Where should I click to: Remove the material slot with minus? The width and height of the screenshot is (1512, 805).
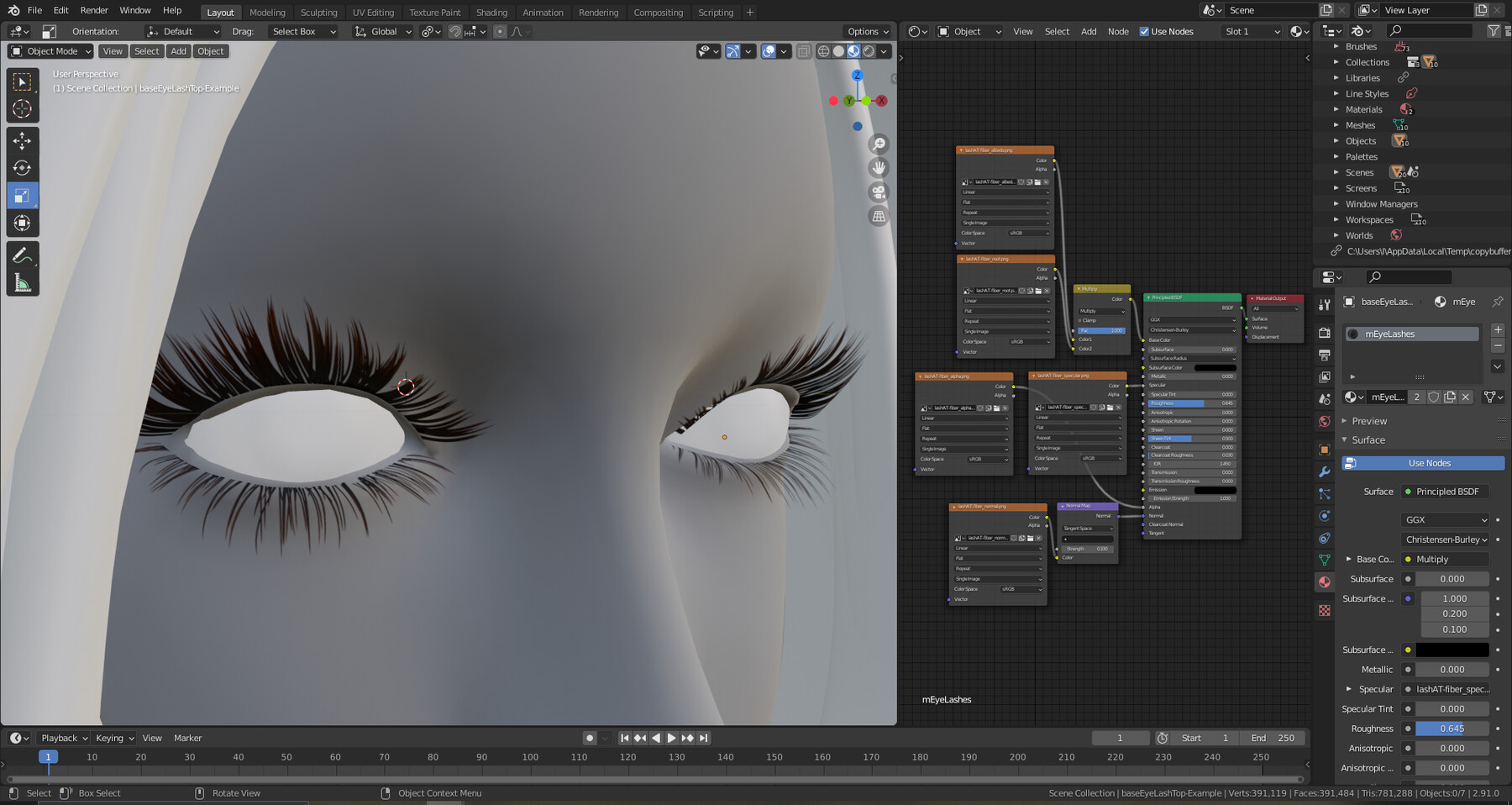1498,346
